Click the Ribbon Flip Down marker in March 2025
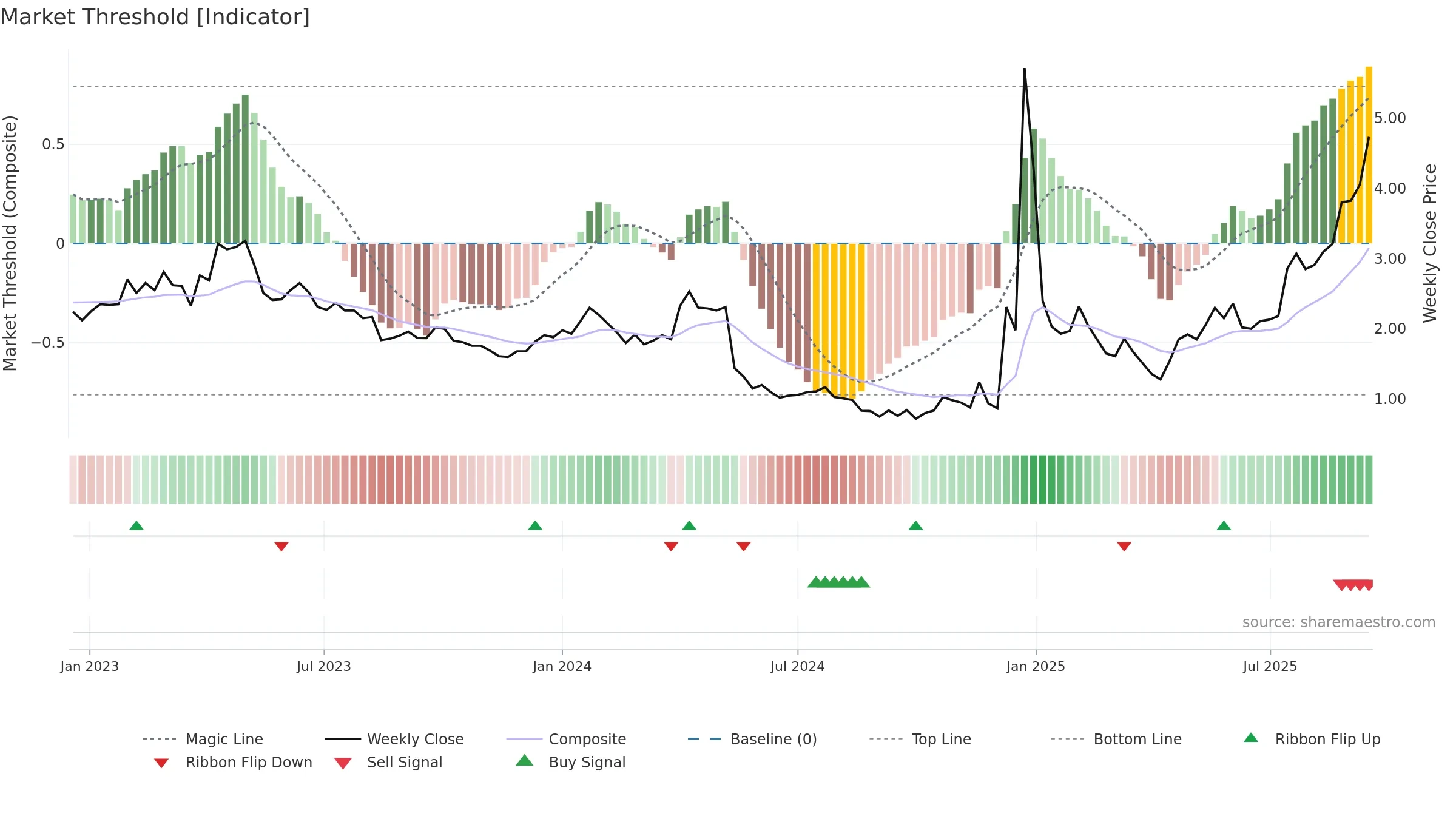This screenshot has width=1456, height=819. (1124, 547)
